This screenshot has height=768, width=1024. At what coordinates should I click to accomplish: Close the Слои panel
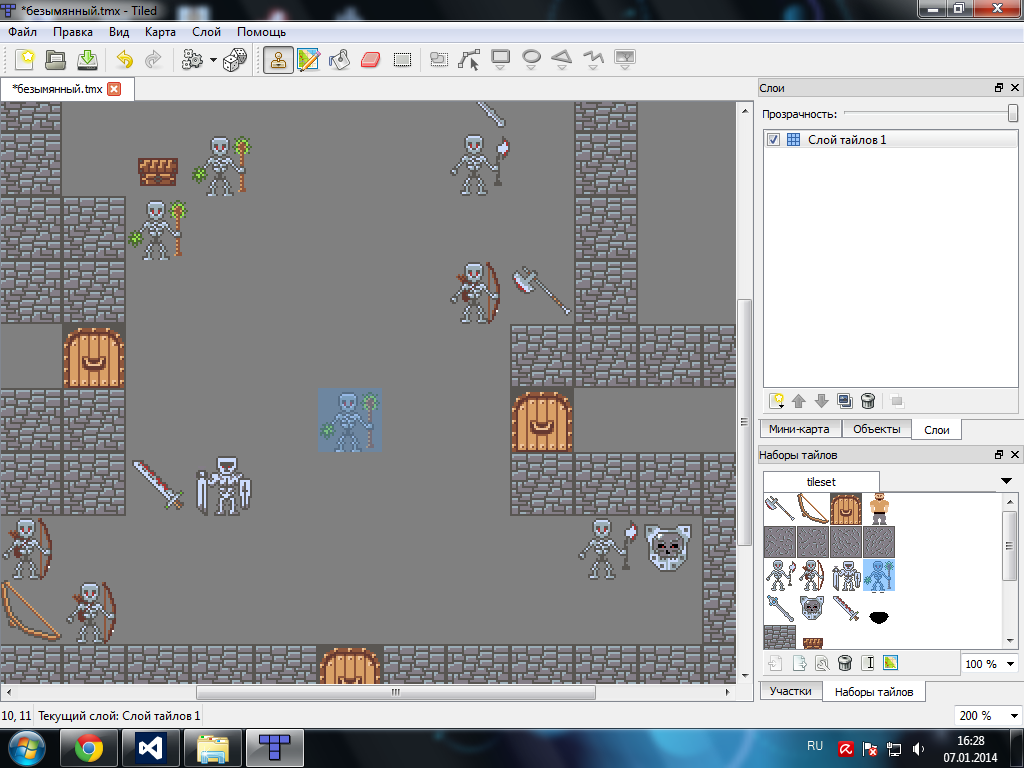tap(1015, 88)
